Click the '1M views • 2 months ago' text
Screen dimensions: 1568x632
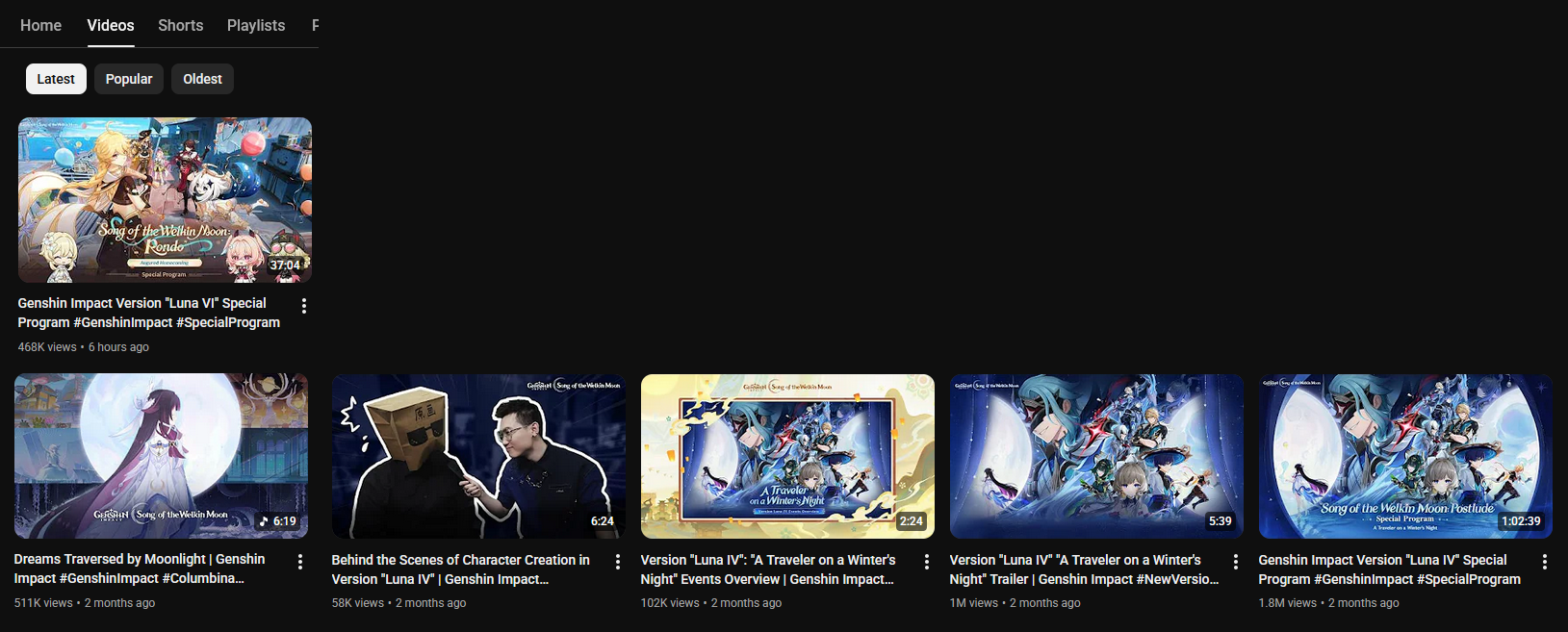(1015, 603)
